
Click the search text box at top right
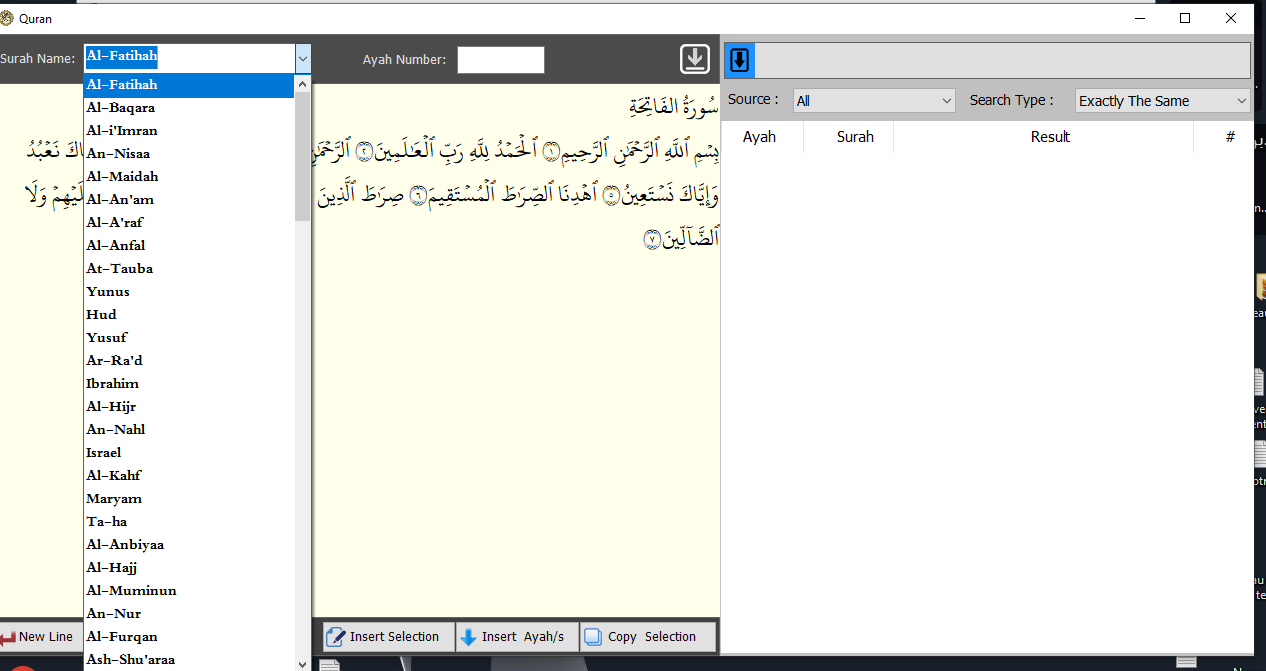[1002, 61]
